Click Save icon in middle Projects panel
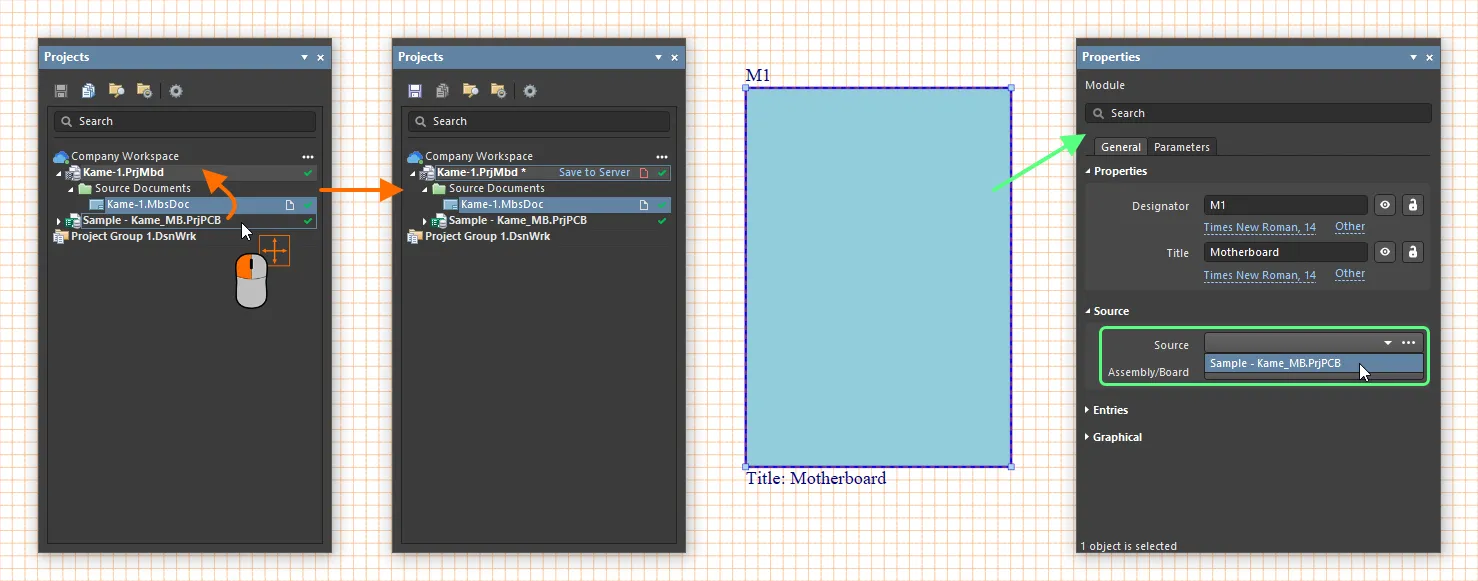Screen dimensions: 1478x581 coord(415,91)
